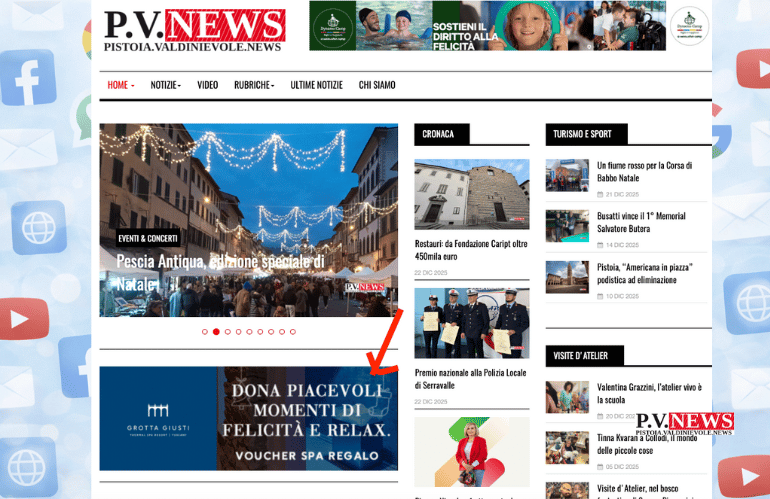Go to ULTIME NOTIZIE page
The width and height of the screenshot is (770, 499).
pyautogui.click(x=316, y=85)
